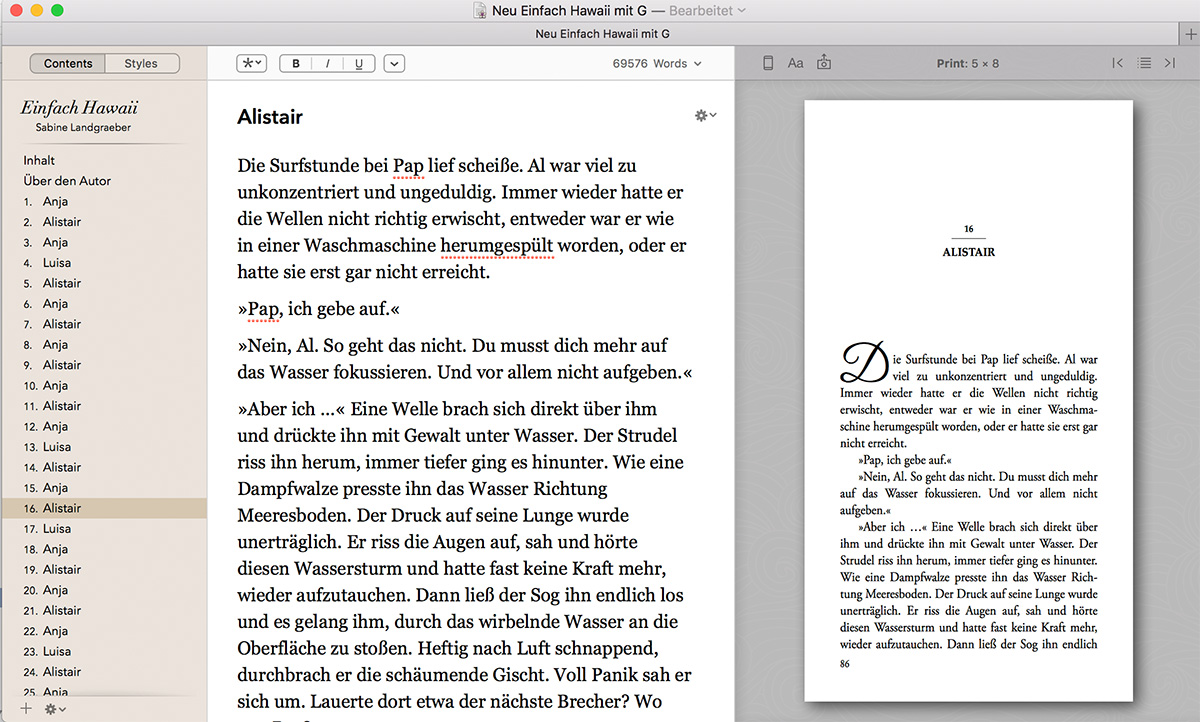The image size is (1200, 722).
Task: Expand the 69576 Words count menu
Action: (657, 63)
